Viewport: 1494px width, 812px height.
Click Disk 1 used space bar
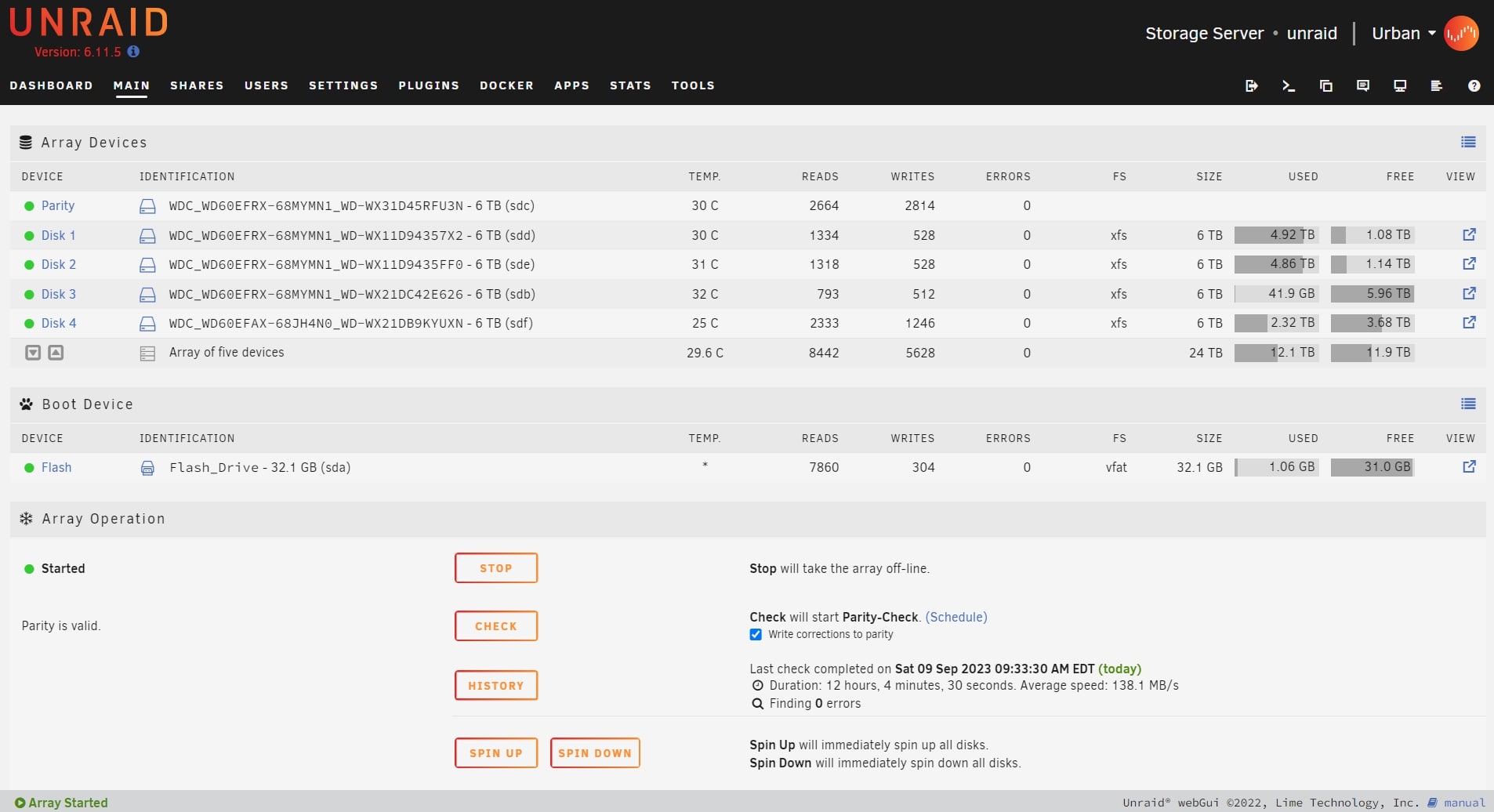click(1276, 235)
